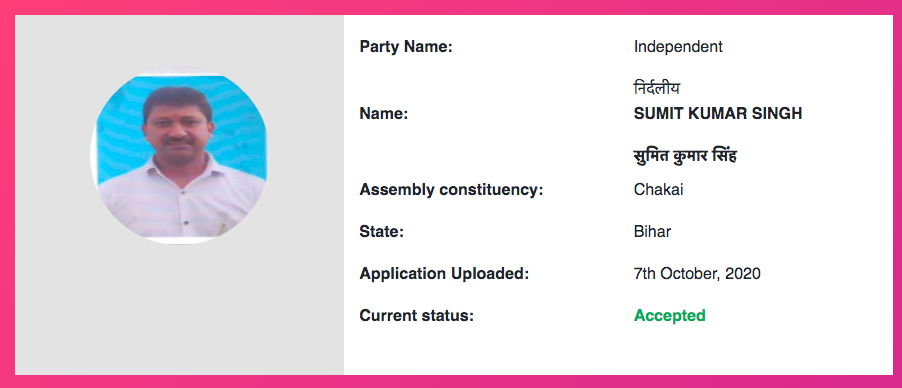Click the Assembly constituency label
Image resolution: width=902 pixels, height=388 pixels.
[451, 189]
